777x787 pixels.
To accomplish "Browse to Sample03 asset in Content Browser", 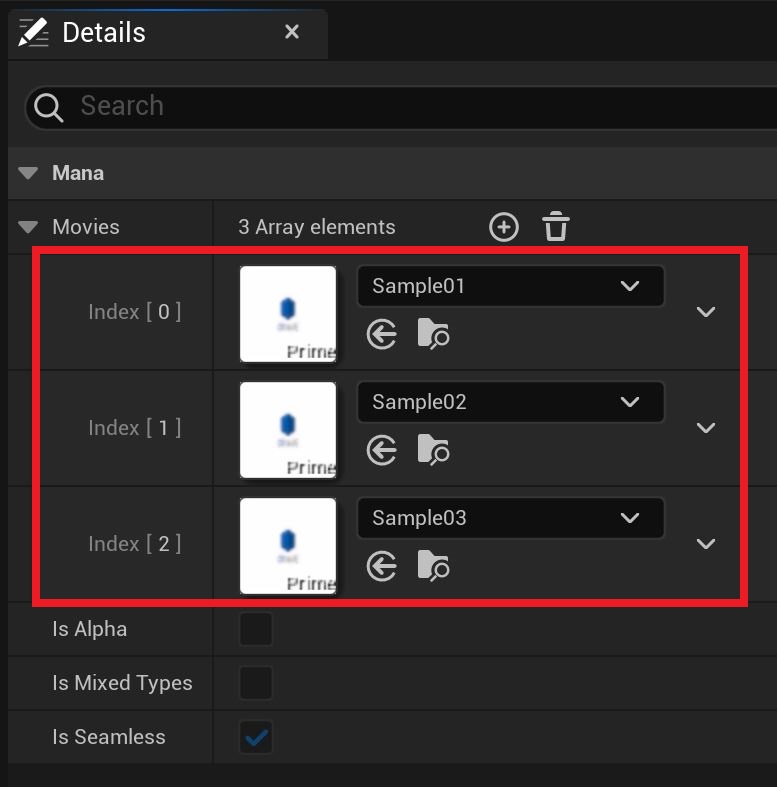I will [433, 566].
